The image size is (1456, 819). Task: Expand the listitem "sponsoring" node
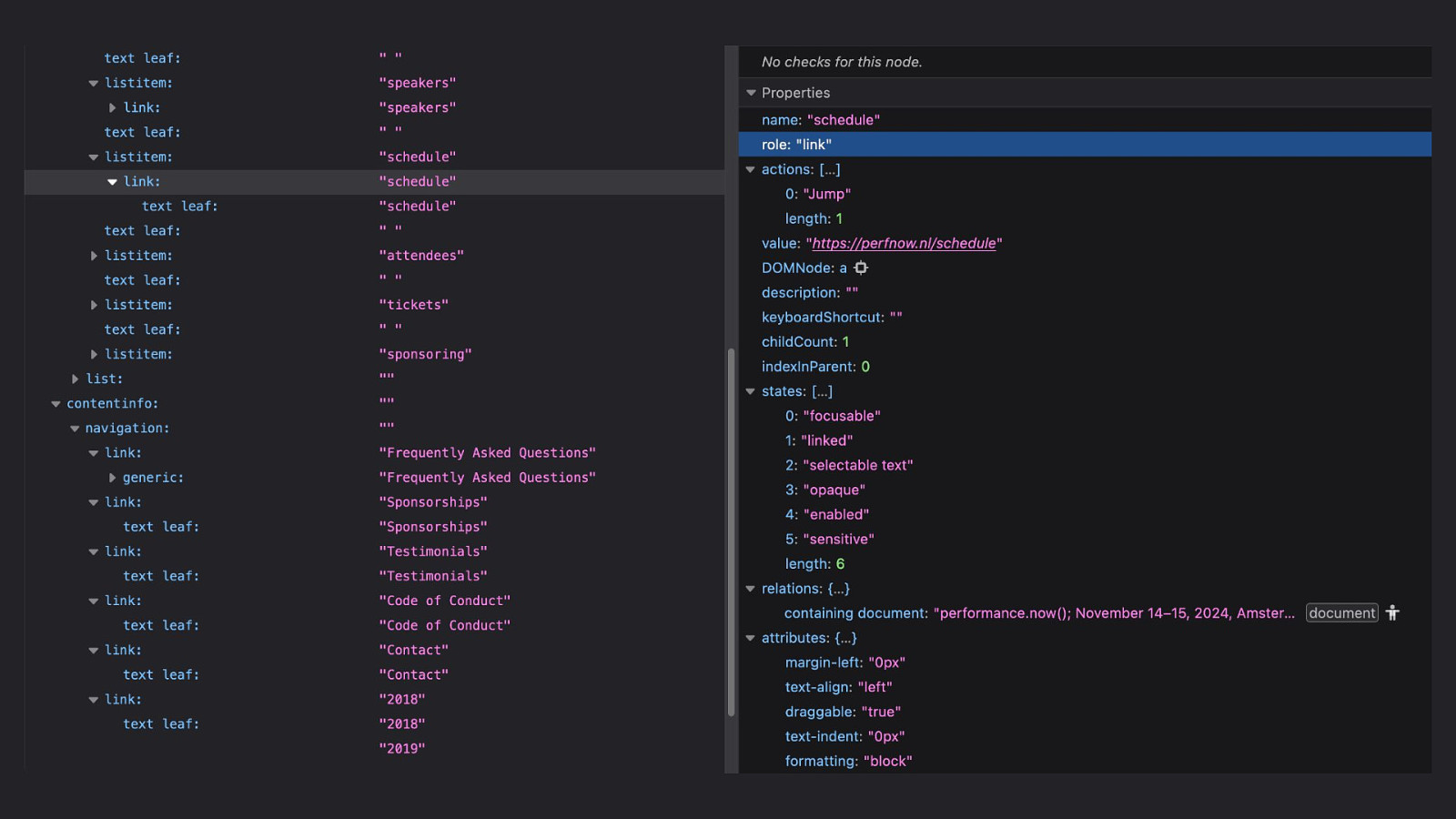coord(93,354)
